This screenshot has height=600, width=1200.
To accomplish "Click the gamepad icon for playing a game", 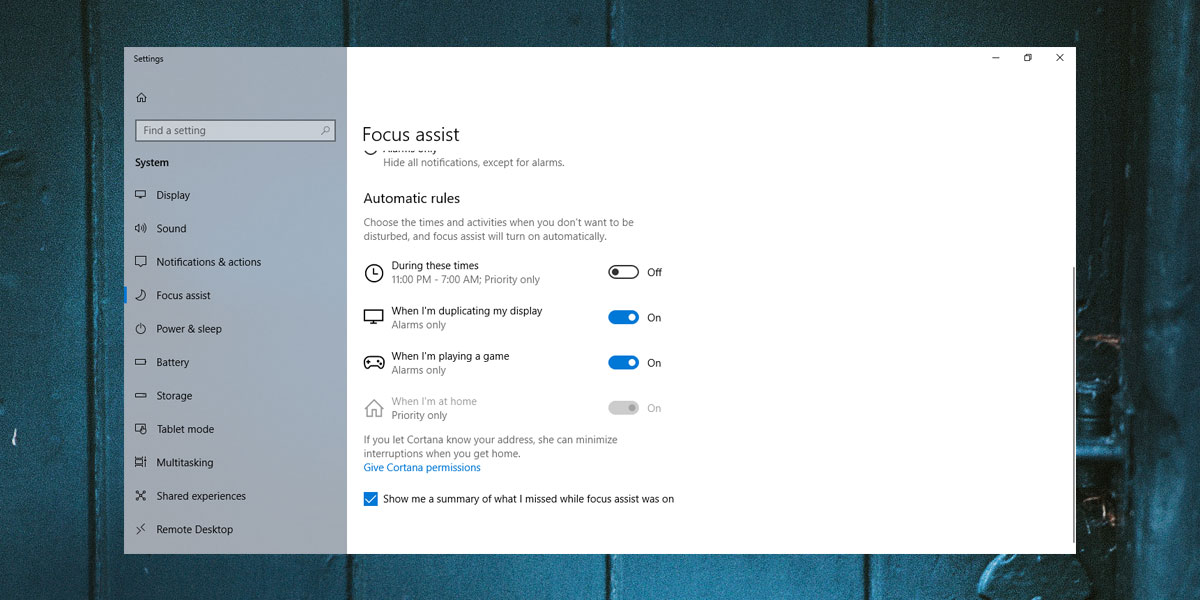I will click(x=373, y=363).
